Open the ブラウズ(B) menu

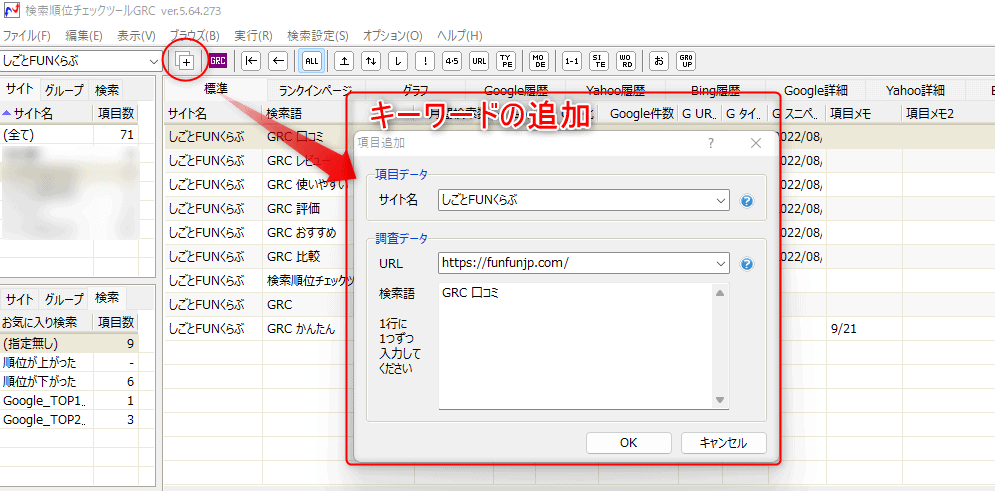pyautogui.click(x=195, y=36)
